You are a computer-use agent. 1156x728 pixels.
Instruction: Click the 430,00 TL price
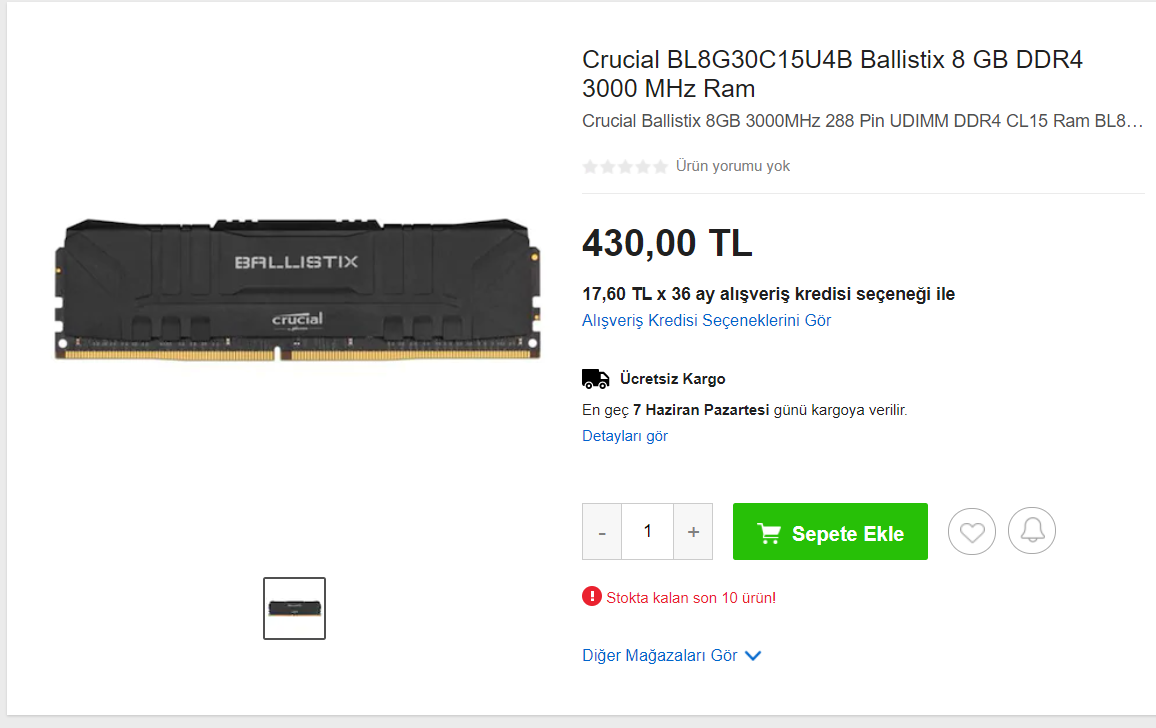tap(667, 243)
